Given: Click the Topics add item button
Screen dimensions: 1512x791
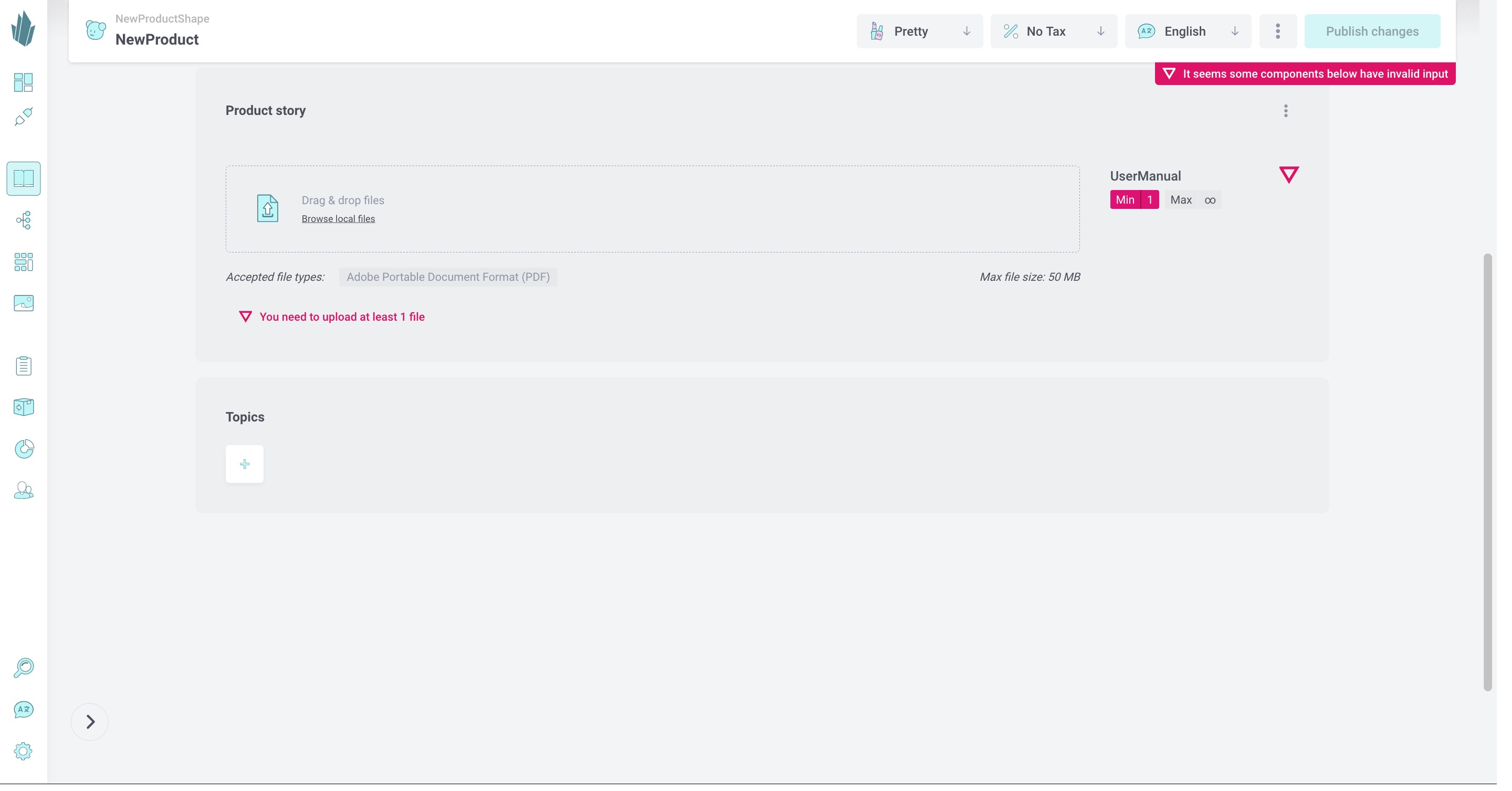Looking at the screenshot, I should click(244, 463).
